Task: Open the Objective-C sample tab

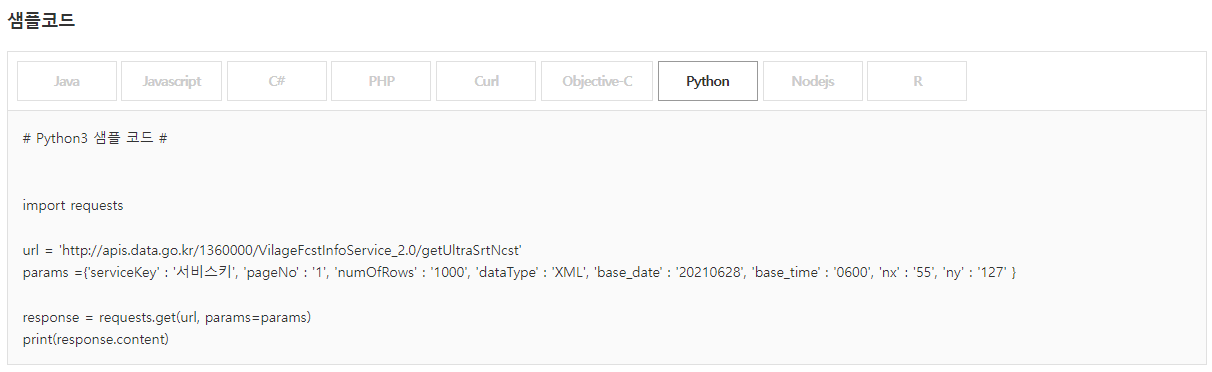Action: click(597, 81)
